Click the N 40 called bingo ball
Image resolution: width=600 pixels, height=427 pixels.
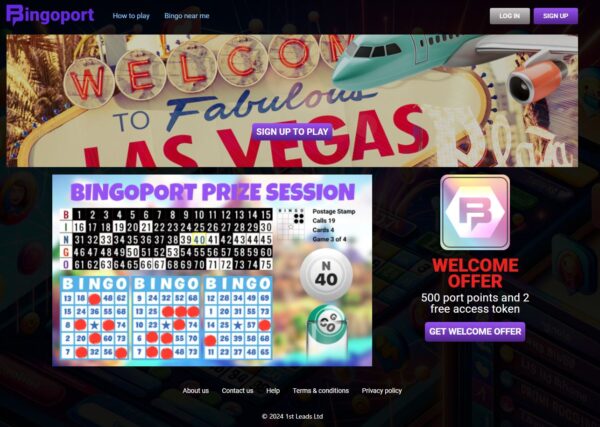click(326, 274)
